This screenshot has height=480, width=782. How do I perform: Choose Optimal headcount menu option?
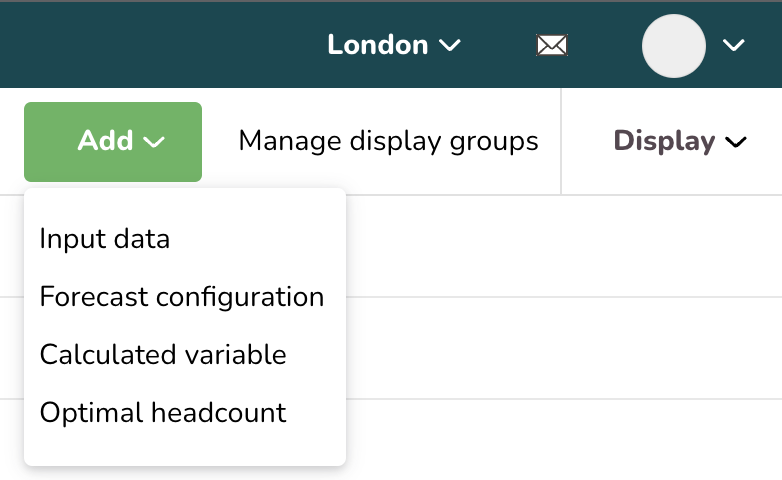[163, 413]
